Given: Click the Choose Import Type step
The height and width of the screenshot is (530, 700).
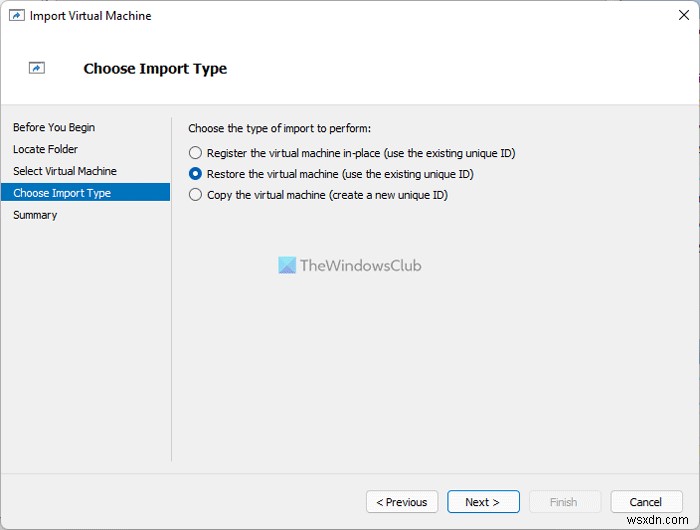Looking at the screenshot, I should (x=85, y=192).
